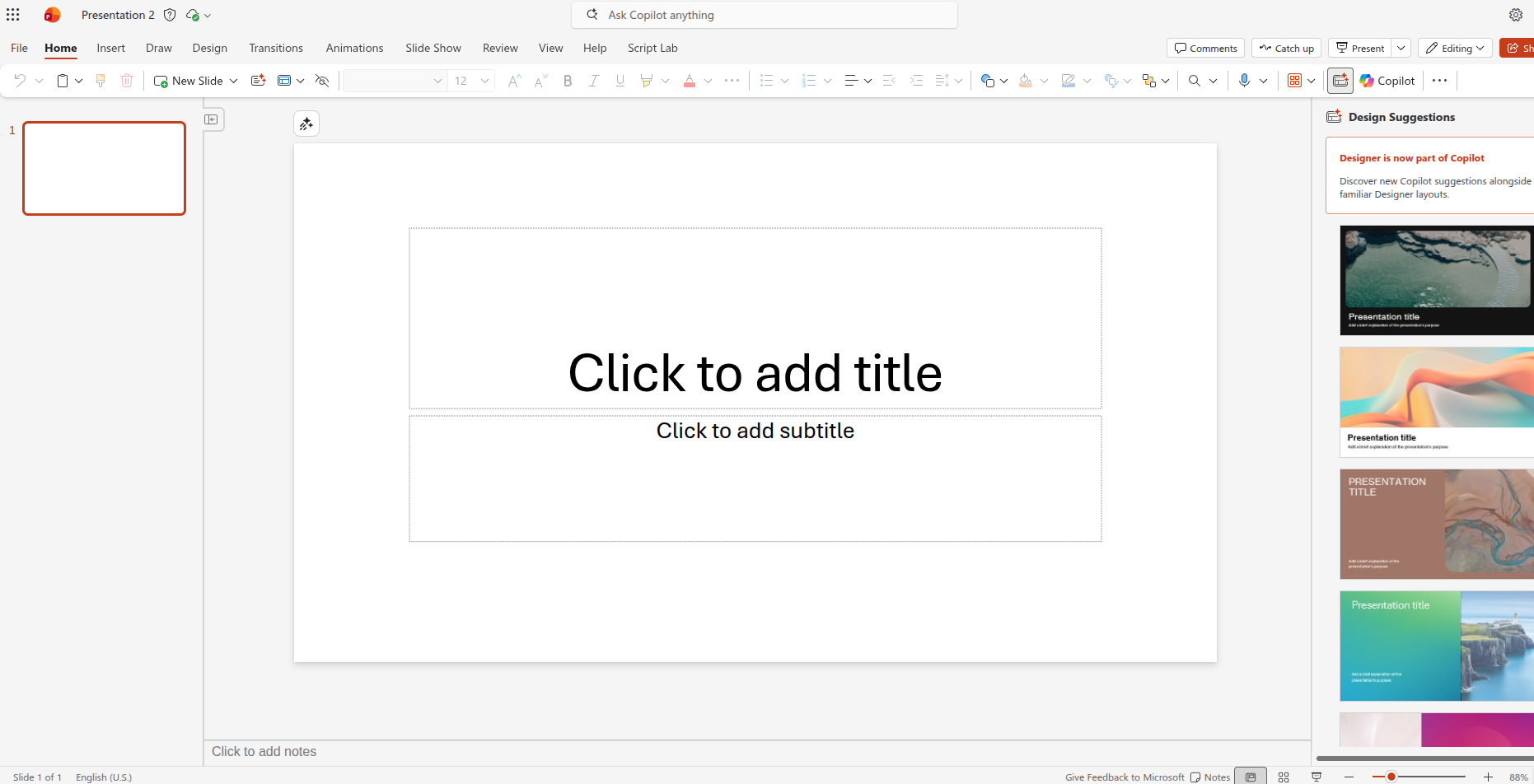Click the zoom slider handle
This screenshot has width=1534, height=784.
(x=1391, y=777)
